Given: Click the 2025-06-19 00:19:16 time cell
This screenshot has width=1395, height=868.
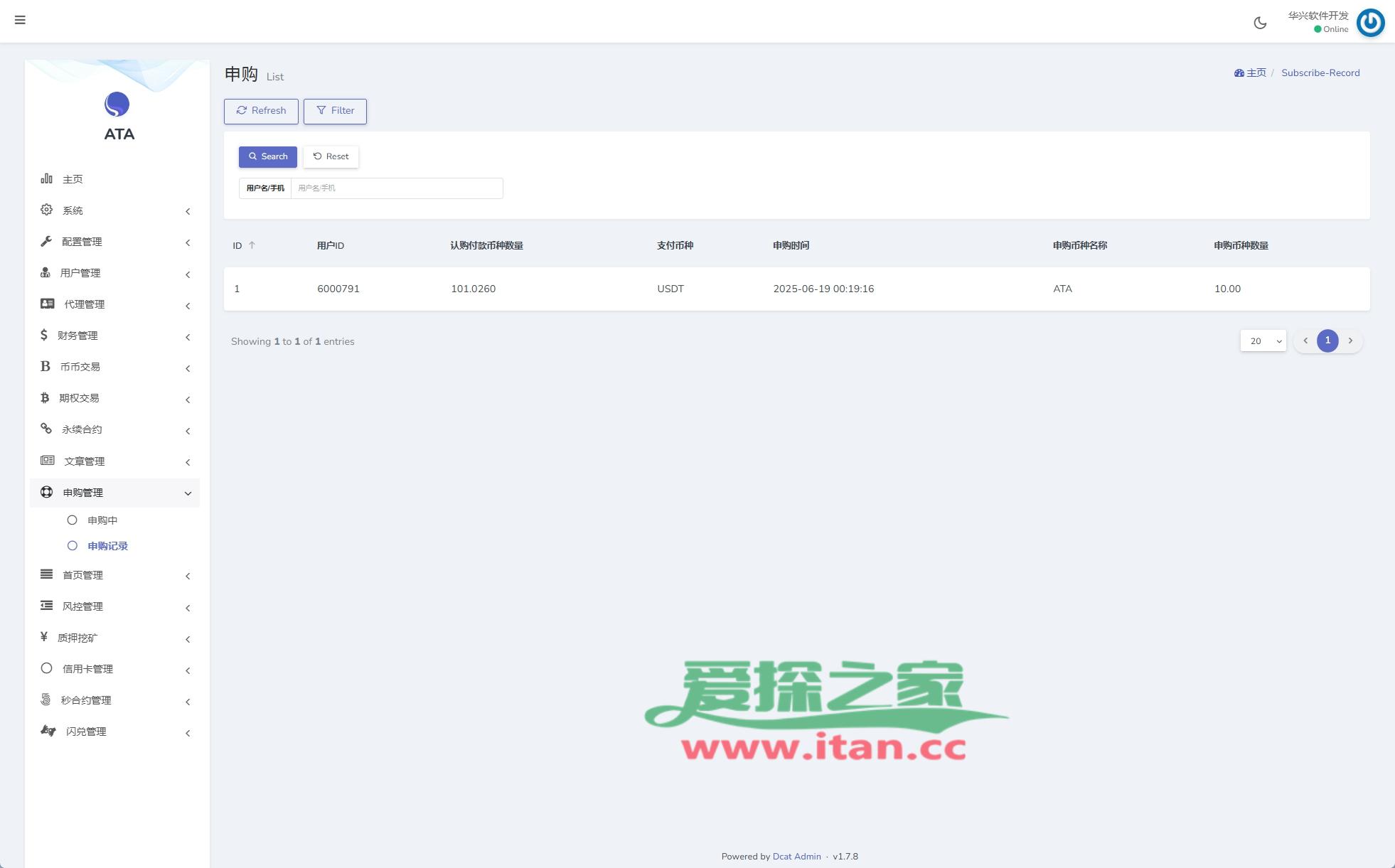Looking at the screenshot, I should click(x=823, y=289).
